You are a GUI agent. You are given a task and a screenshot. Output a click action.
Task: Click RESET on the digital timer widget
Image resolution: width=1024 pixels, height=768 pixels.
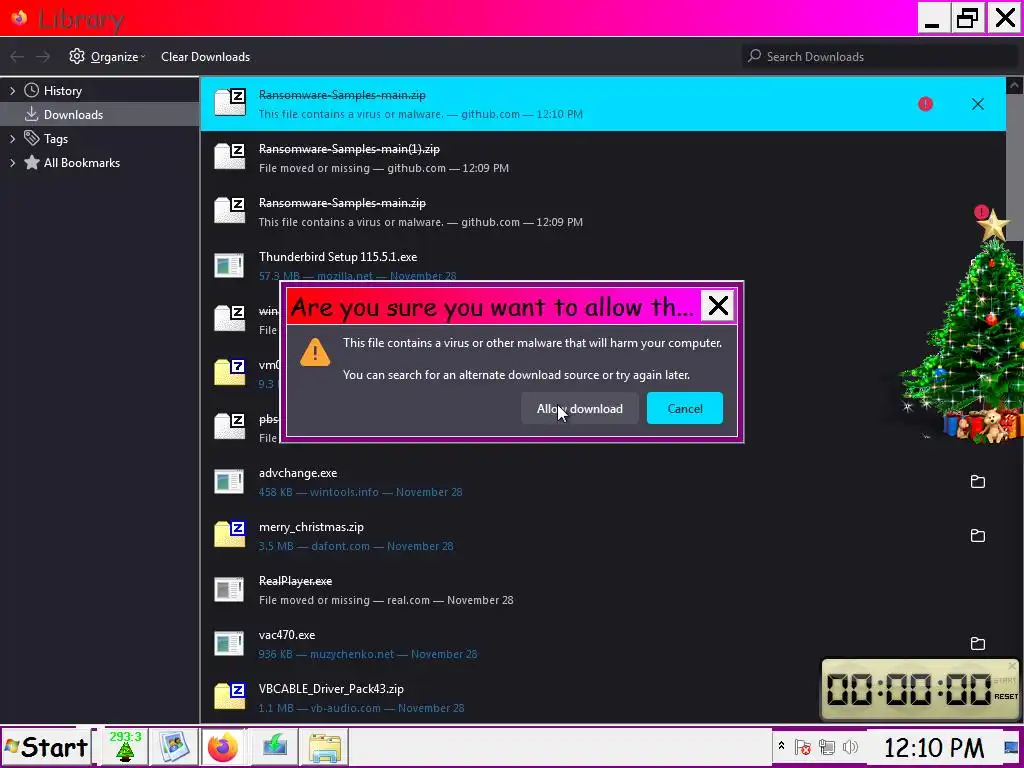tap(1005, 697)
